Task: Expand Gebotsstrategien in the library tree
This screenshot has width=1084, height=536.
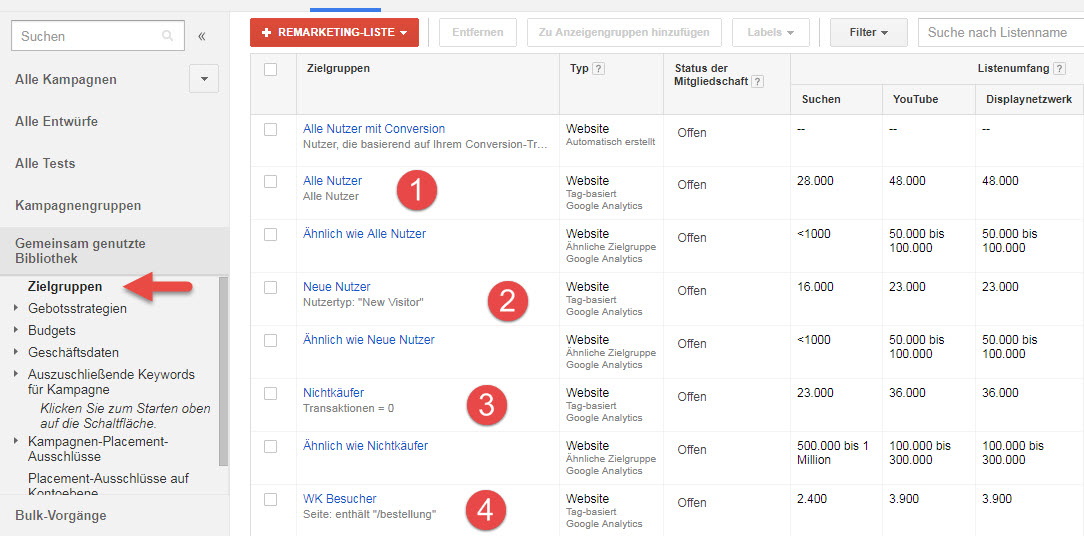Action: pyautogui.click(x=16, y=308)
